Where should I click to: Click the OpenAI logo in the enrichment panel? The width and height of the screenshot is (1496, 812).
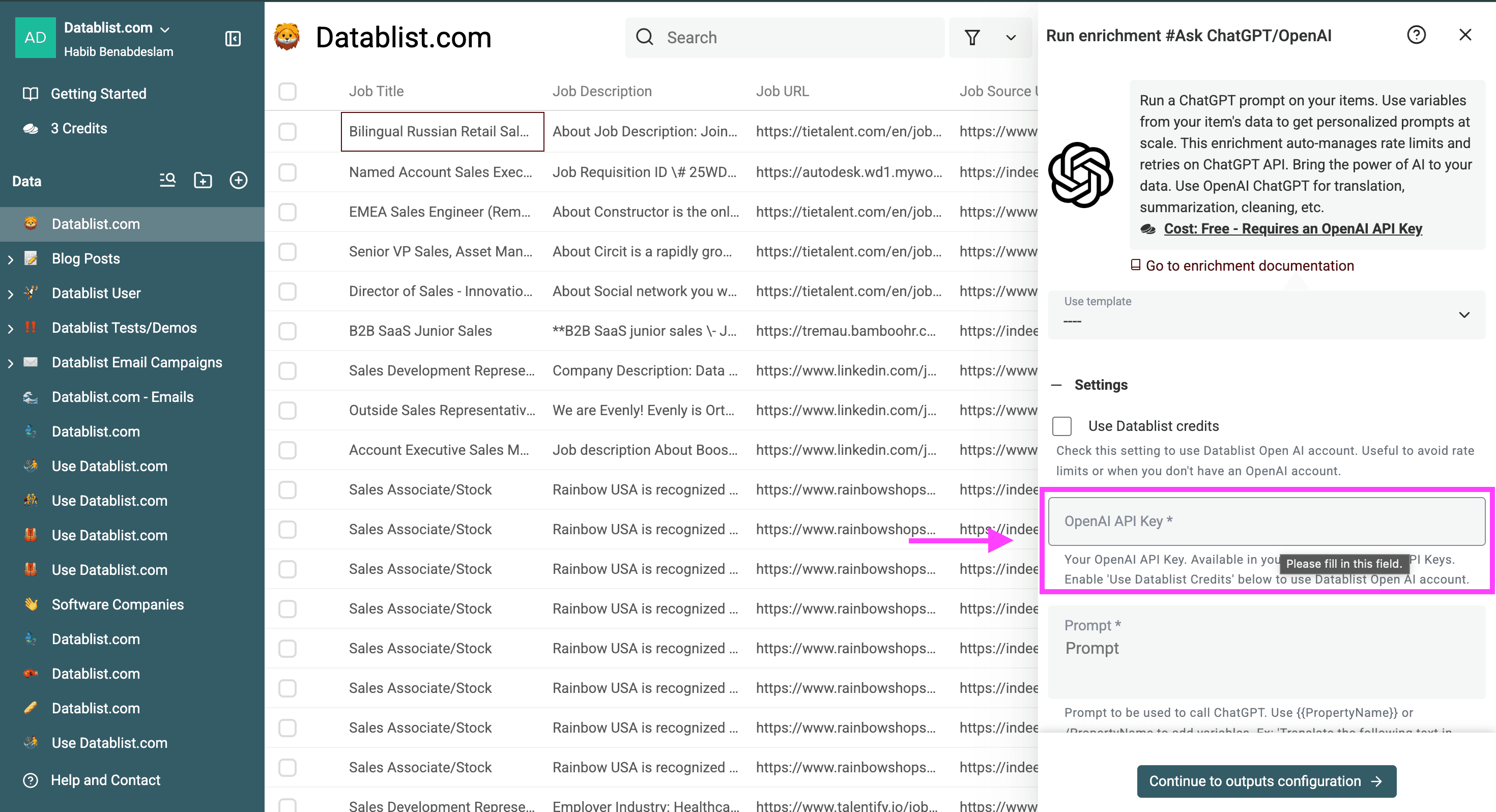pos(1081,176)
